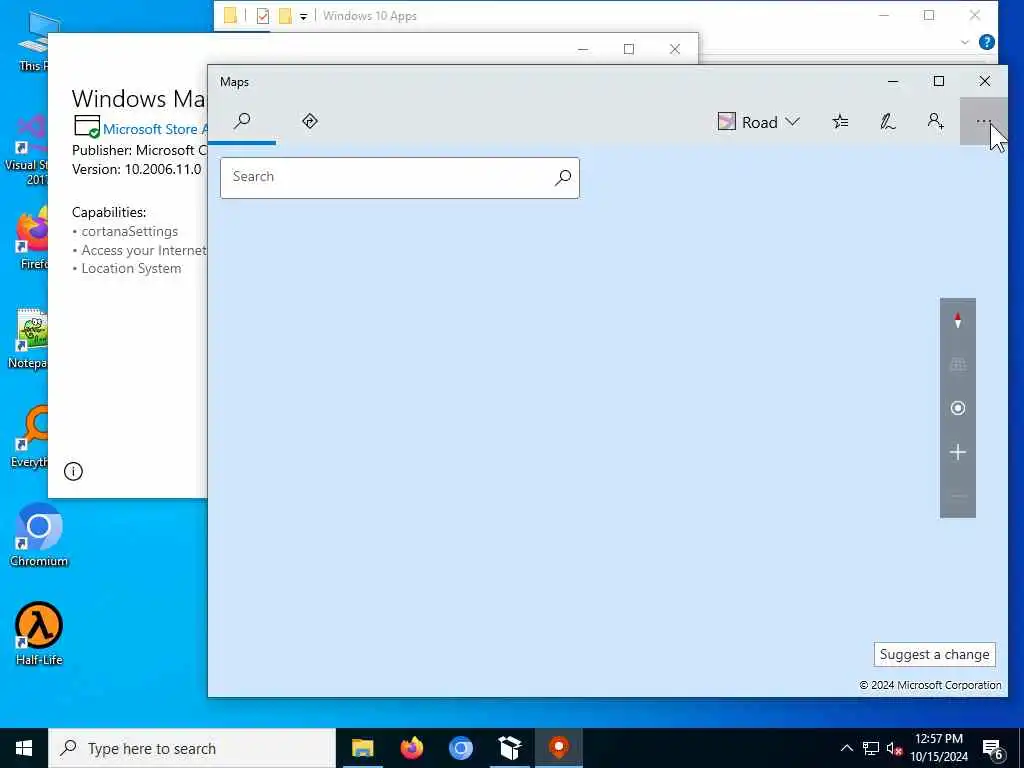Click the sign-in account icon in Maps
This screenshot has width=1024, height=768.
[x=935, y=121]
